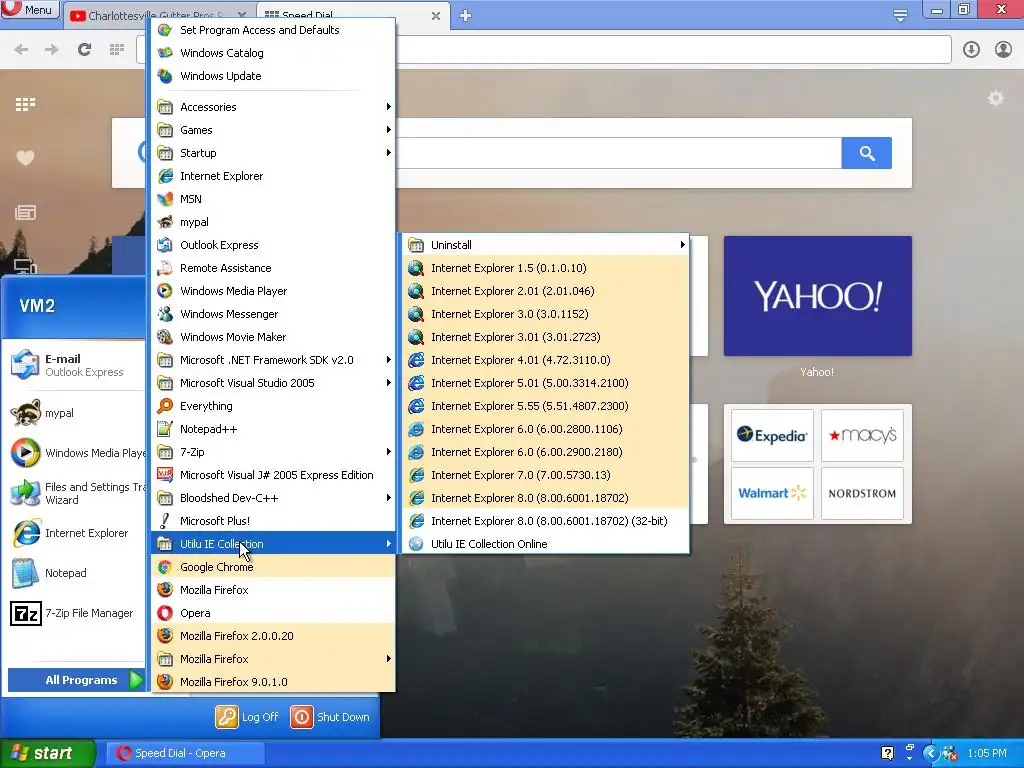Open bookmarks heart icon in Opera sidebar
Image resolution: width=1024 pixels, height=768 pixels.
pyautogui.click(x=25, y=157)
